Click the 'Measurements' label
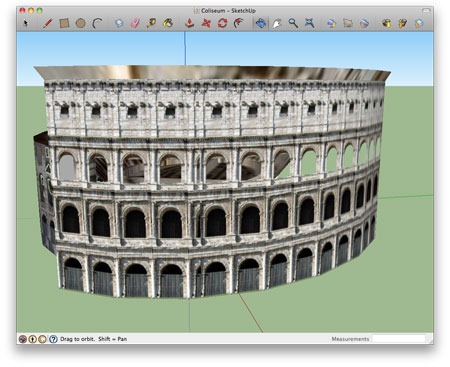The width and height of the screenshot is (450, 367). pyautogui.click(x=350, y=339)
